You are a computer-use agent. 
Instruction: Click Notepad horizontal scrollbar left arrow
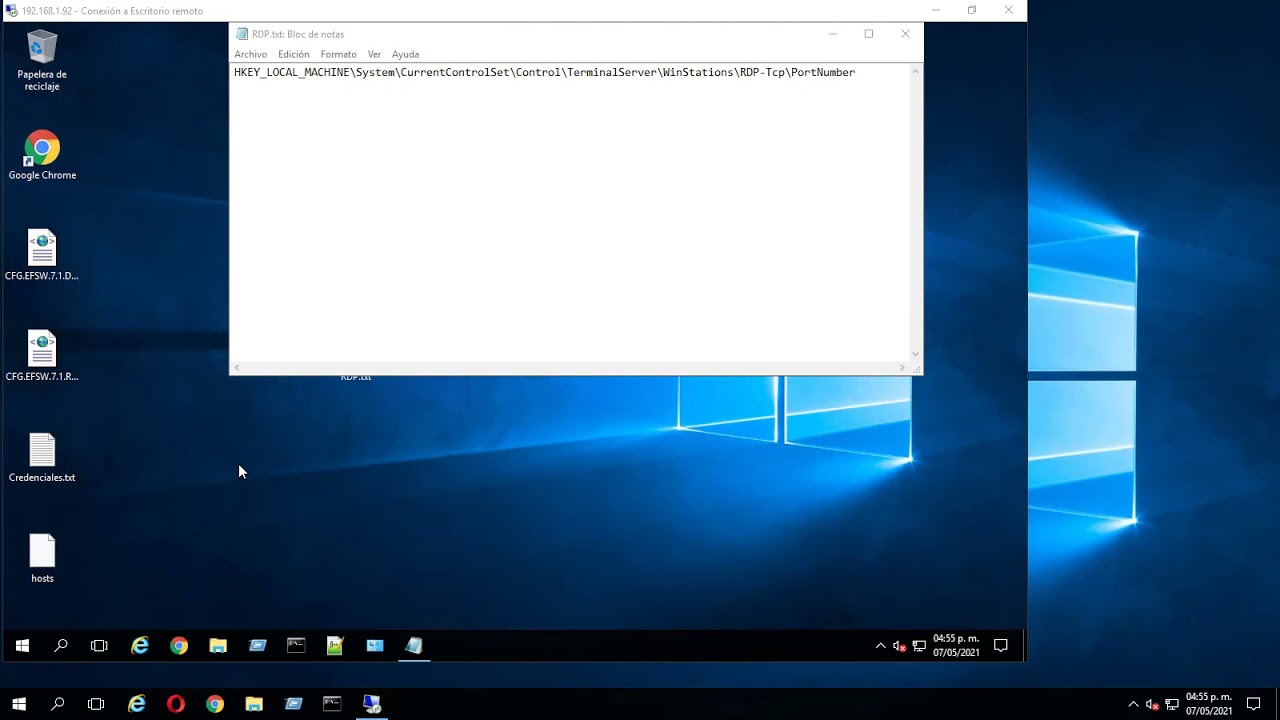tap(237, 368)
